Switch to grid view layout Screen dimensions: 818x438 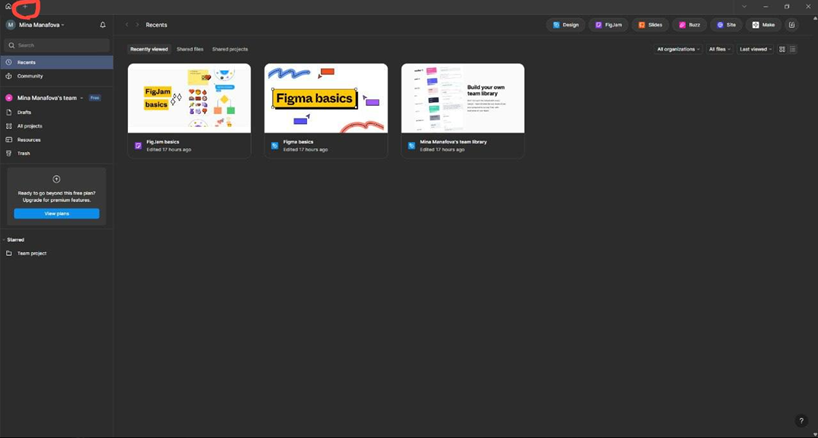click(782, 49)
